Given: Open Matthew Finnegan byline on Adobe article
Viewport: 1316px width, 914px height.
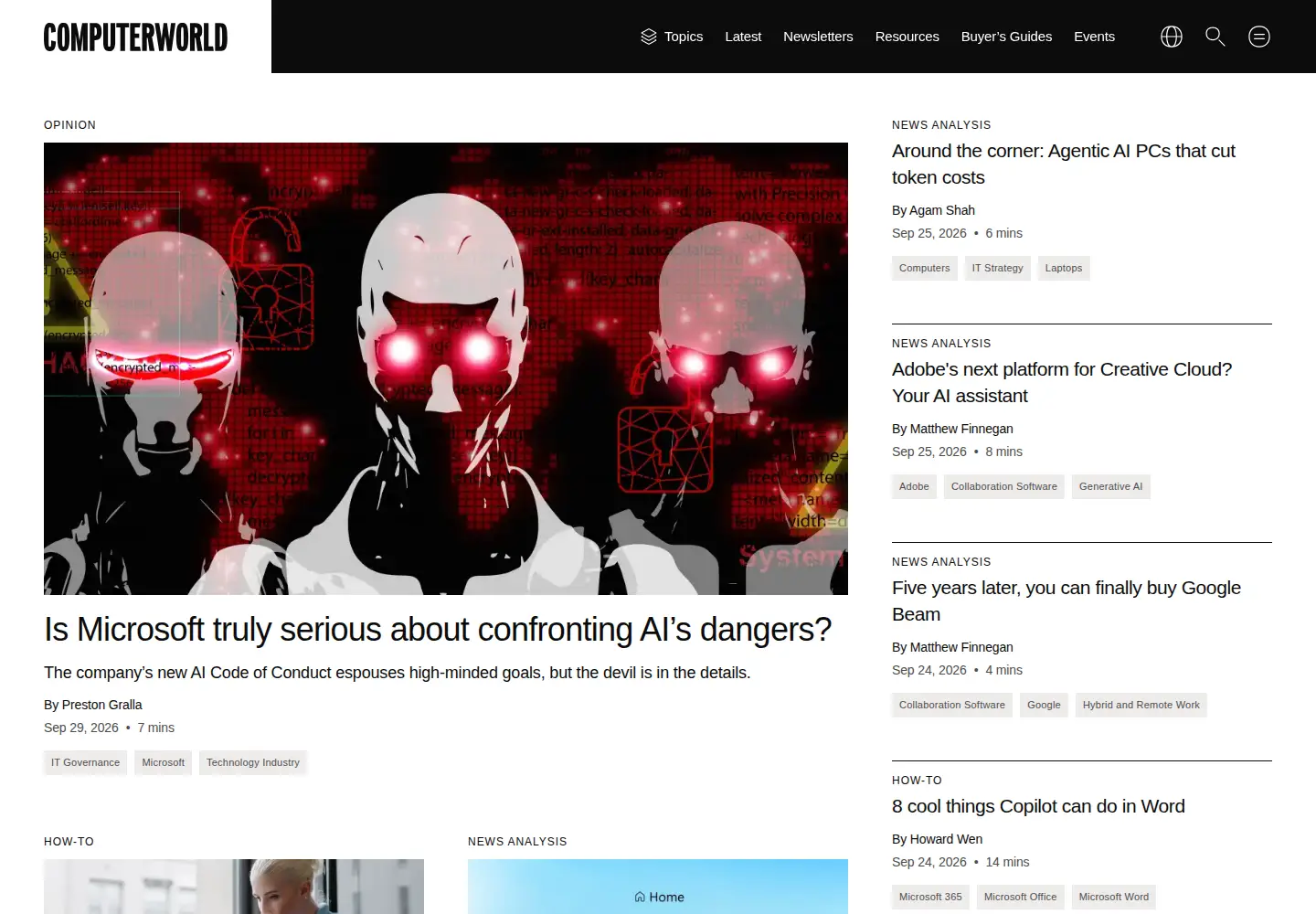Looking at the screenshot, I should click(961, 429).
